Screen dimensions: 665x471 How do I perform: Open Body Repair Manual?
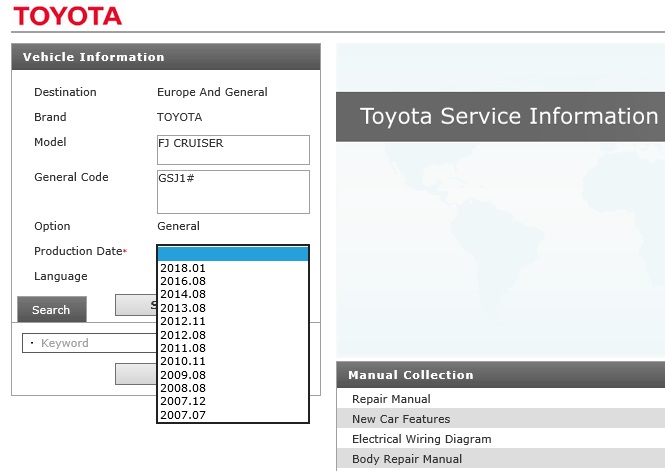(500, 459)
